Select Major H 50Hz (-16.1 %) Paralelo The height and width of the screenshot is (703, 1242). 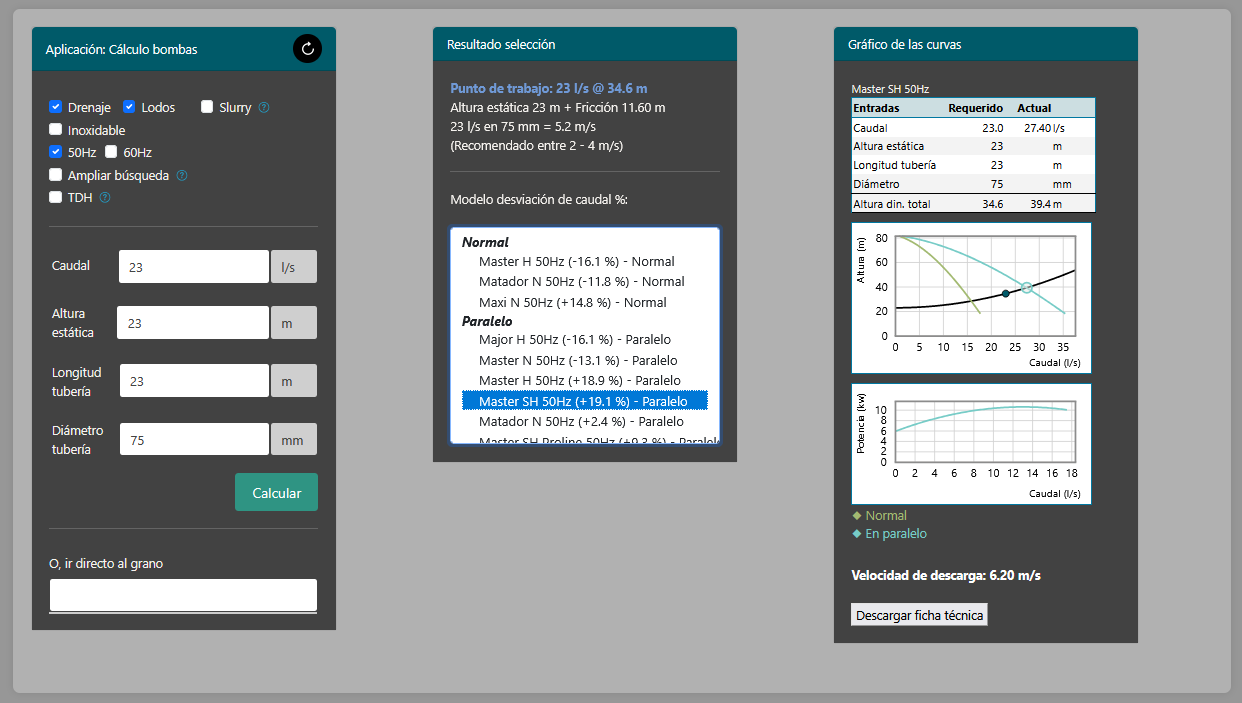pyautogui.click(x=574, y=340)
